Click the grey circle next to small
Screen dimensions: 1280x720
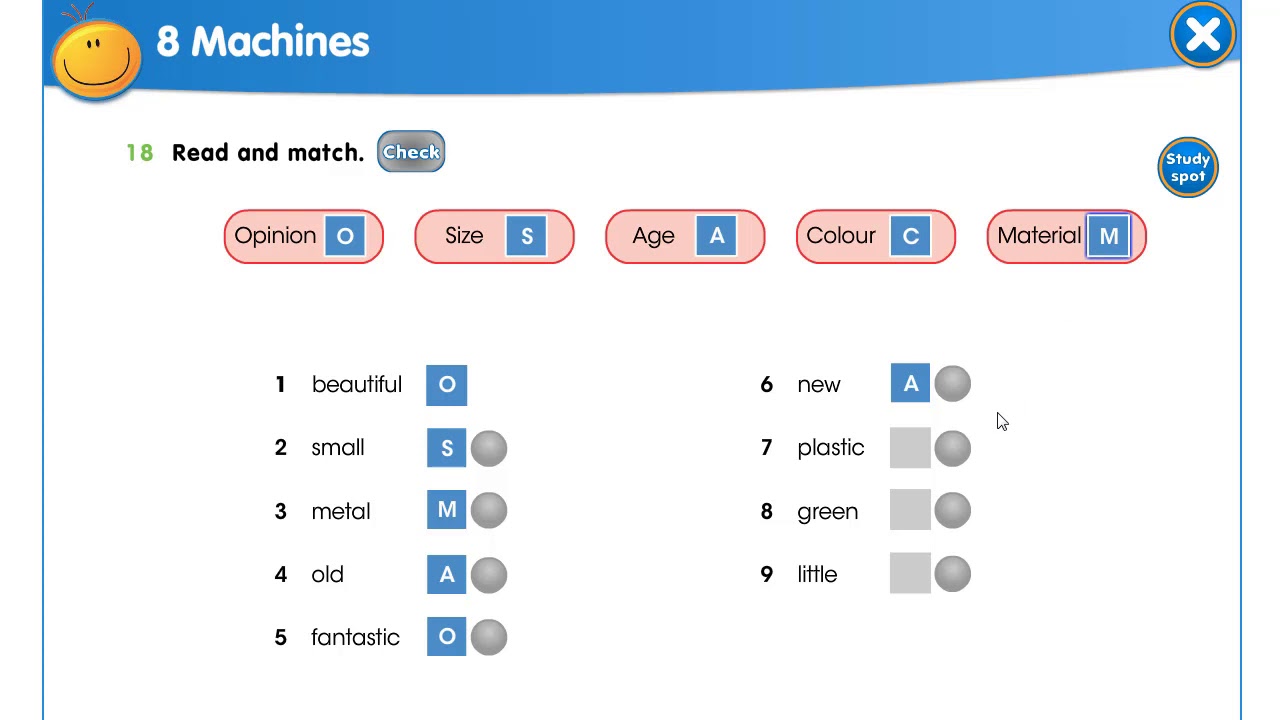(x=489, y=448)
